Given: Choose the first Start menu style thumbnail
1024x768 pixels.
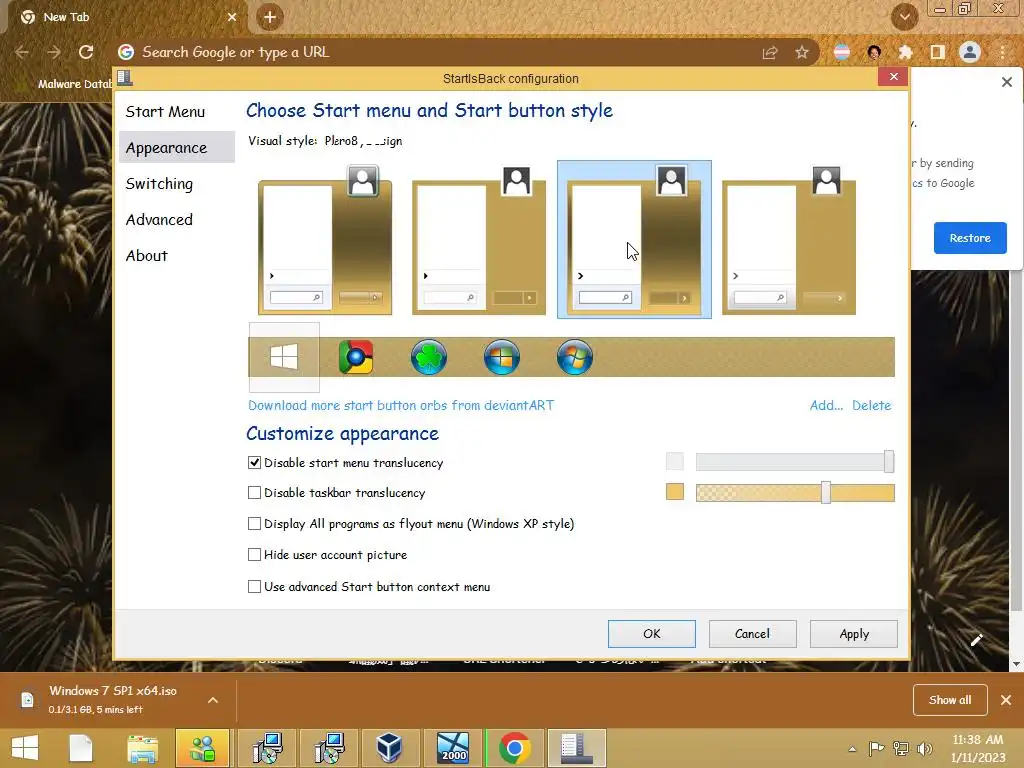Looking at the screenshot, I should point(325,240).
